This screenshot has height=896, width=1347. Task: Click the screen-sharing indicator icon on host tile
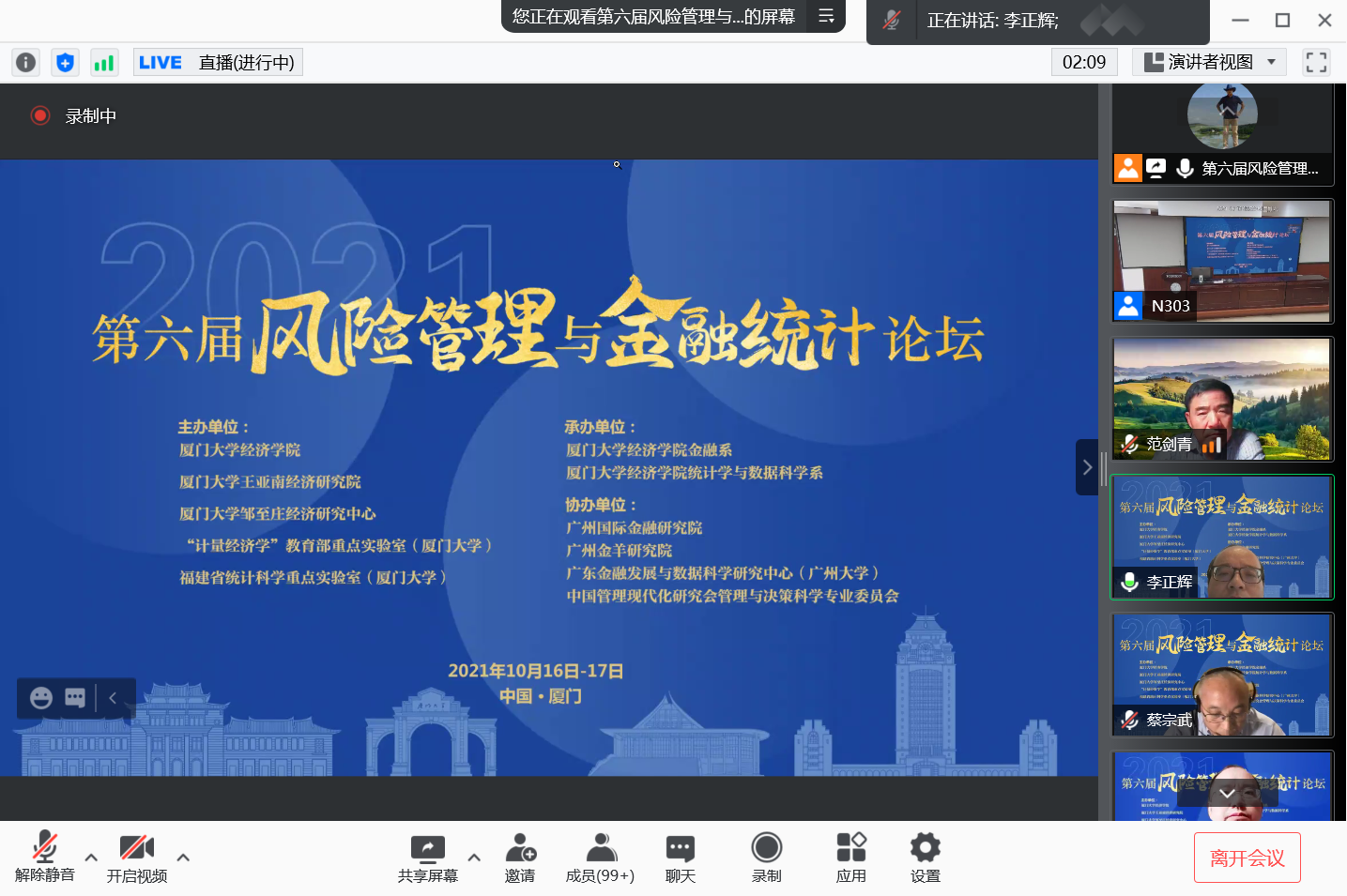(1156, 168)
